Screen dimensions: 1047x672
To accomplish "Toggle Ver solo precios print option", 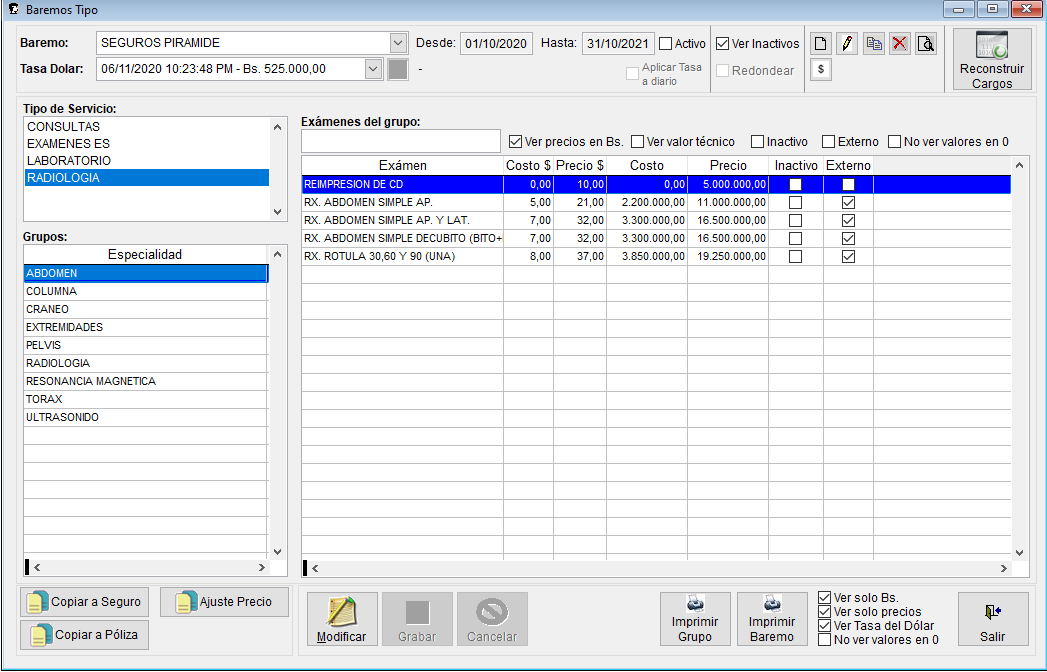I will click(825, 612).
